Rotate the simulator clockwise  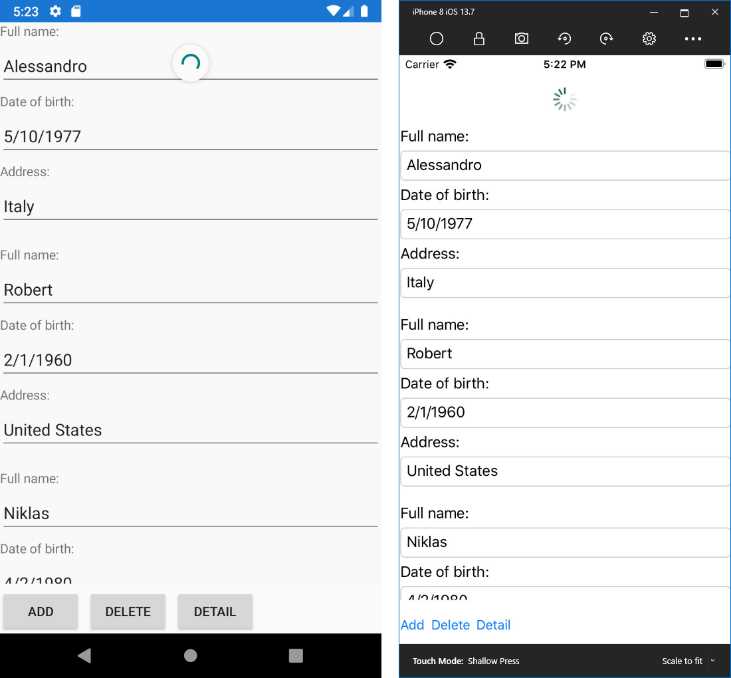pos(606,39)
